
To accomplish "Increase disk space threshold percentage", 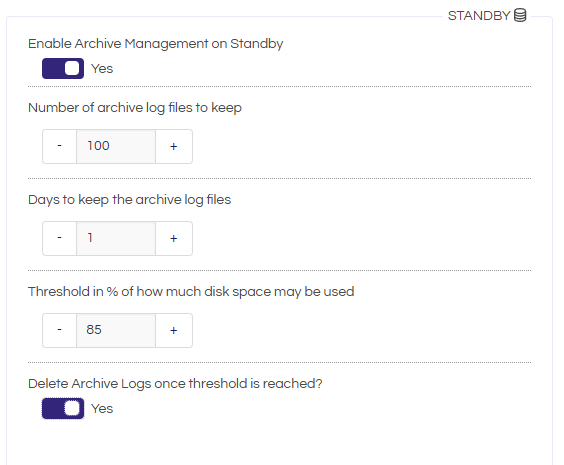I will point(174,330).
